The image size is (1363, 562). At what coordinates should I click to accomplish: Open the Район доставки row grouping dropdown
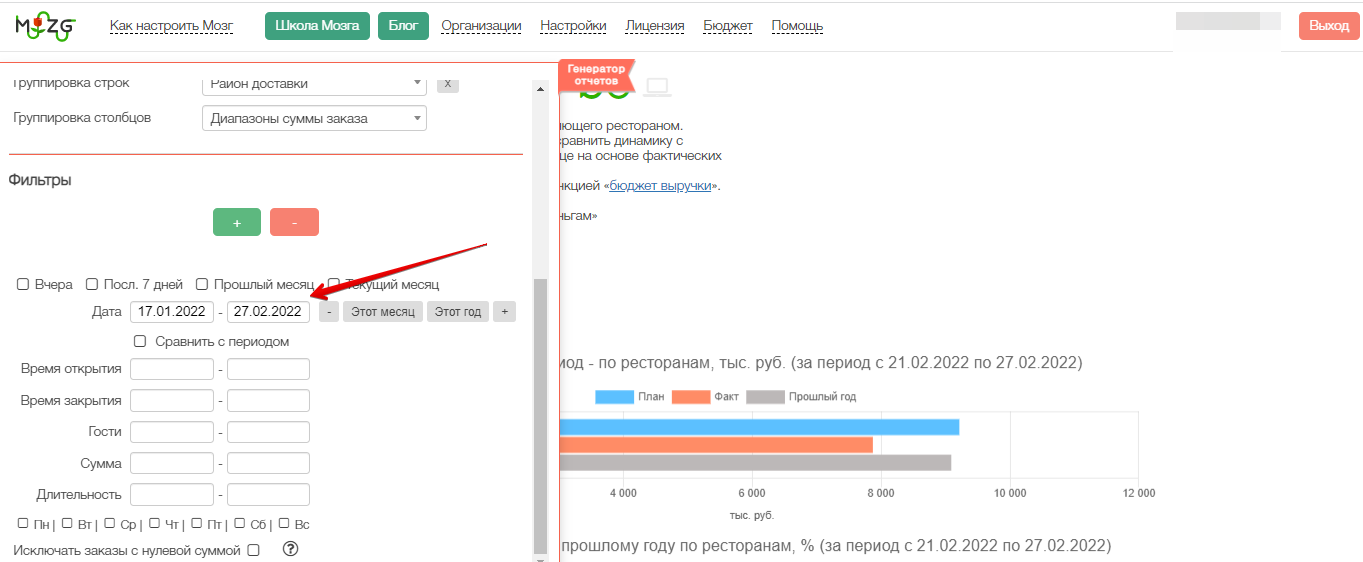tap(314, 84)
